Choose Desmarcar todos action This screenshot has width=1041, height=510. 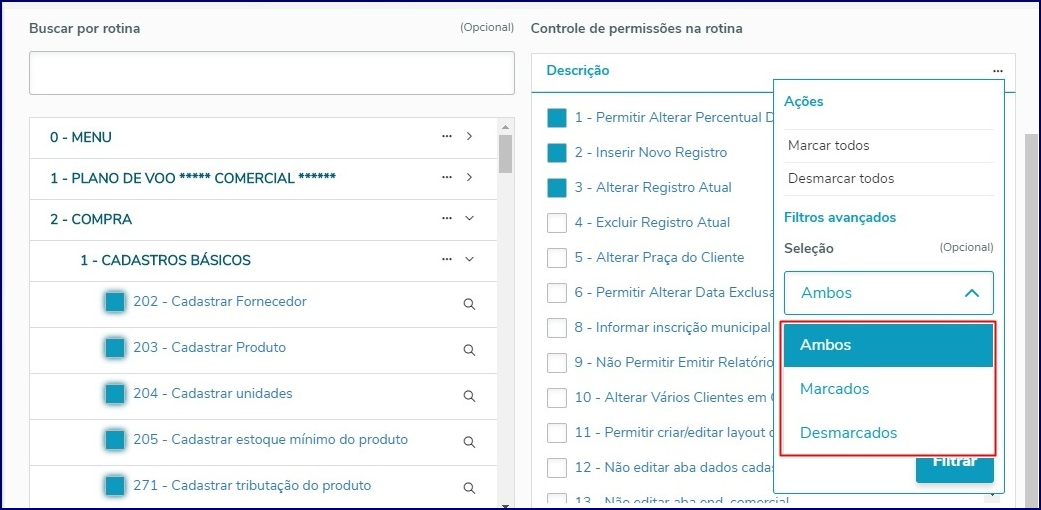[x=888, y=179]
